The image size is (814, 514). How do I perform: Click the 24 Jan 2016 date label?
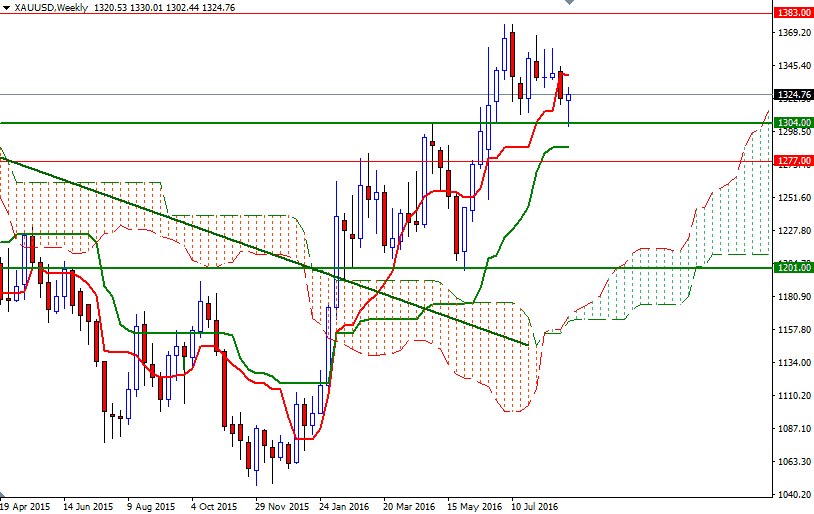coord(344,506)
